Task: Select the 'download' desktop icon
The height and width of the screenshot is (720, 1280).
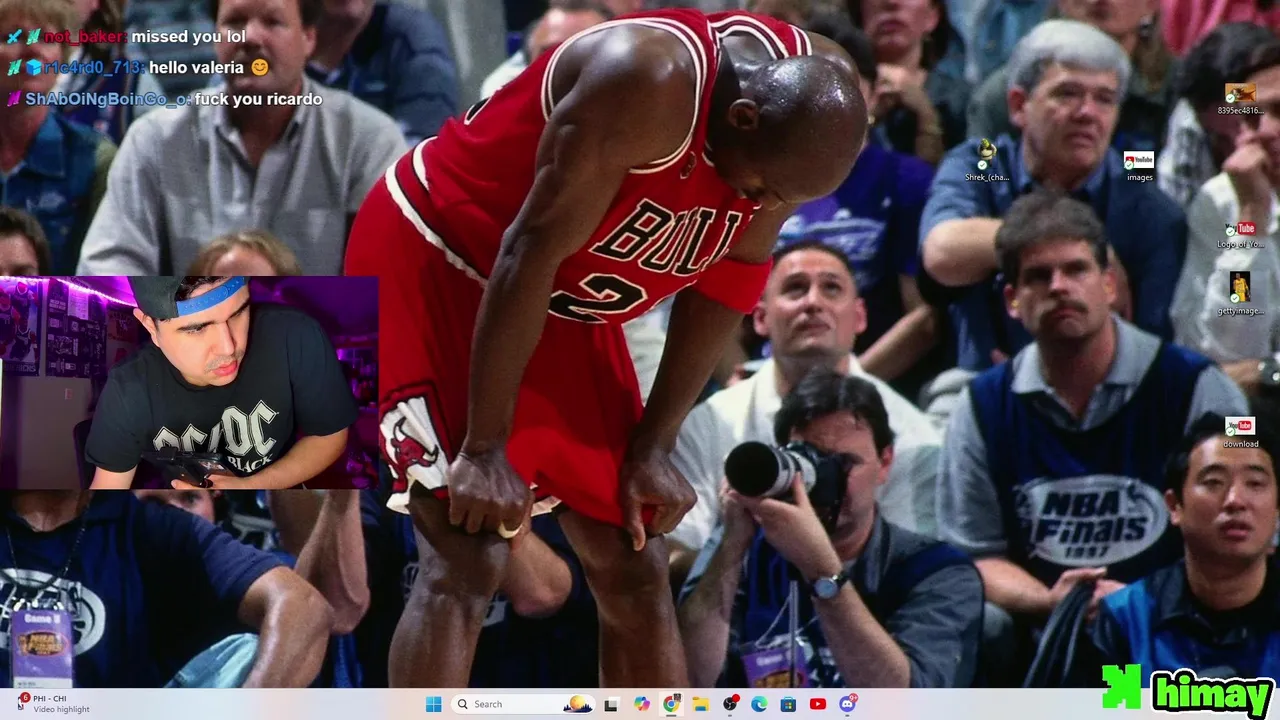Action: 1240,433
